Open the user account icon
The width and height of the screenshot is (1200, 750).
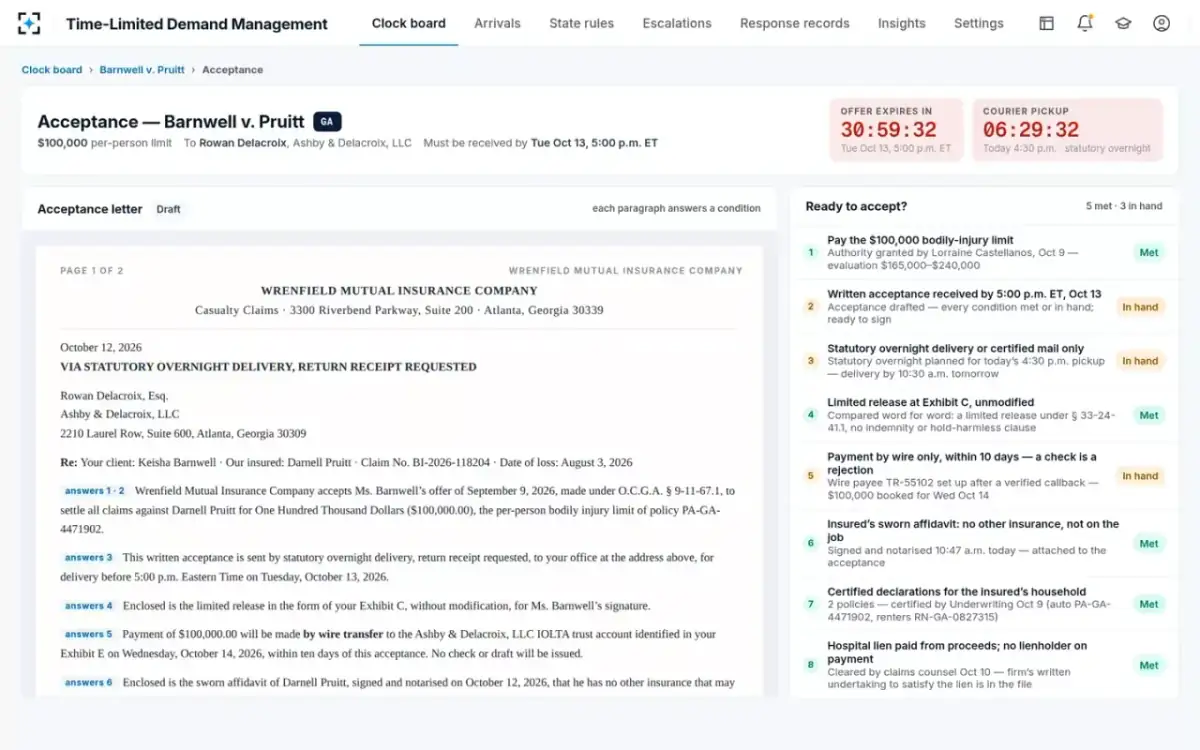tap(1161, 23)
